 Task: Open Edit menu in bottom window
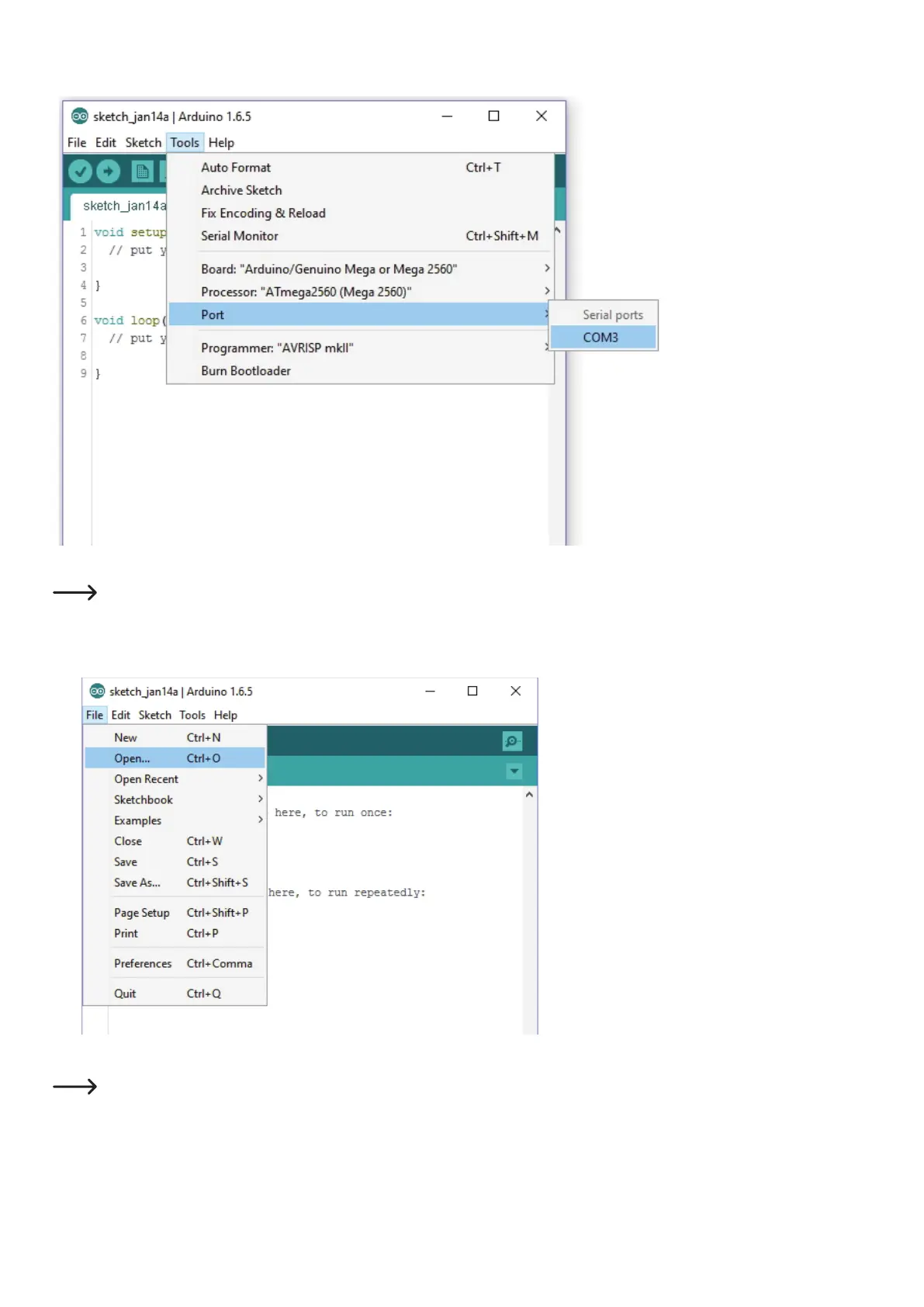(121, 715)
